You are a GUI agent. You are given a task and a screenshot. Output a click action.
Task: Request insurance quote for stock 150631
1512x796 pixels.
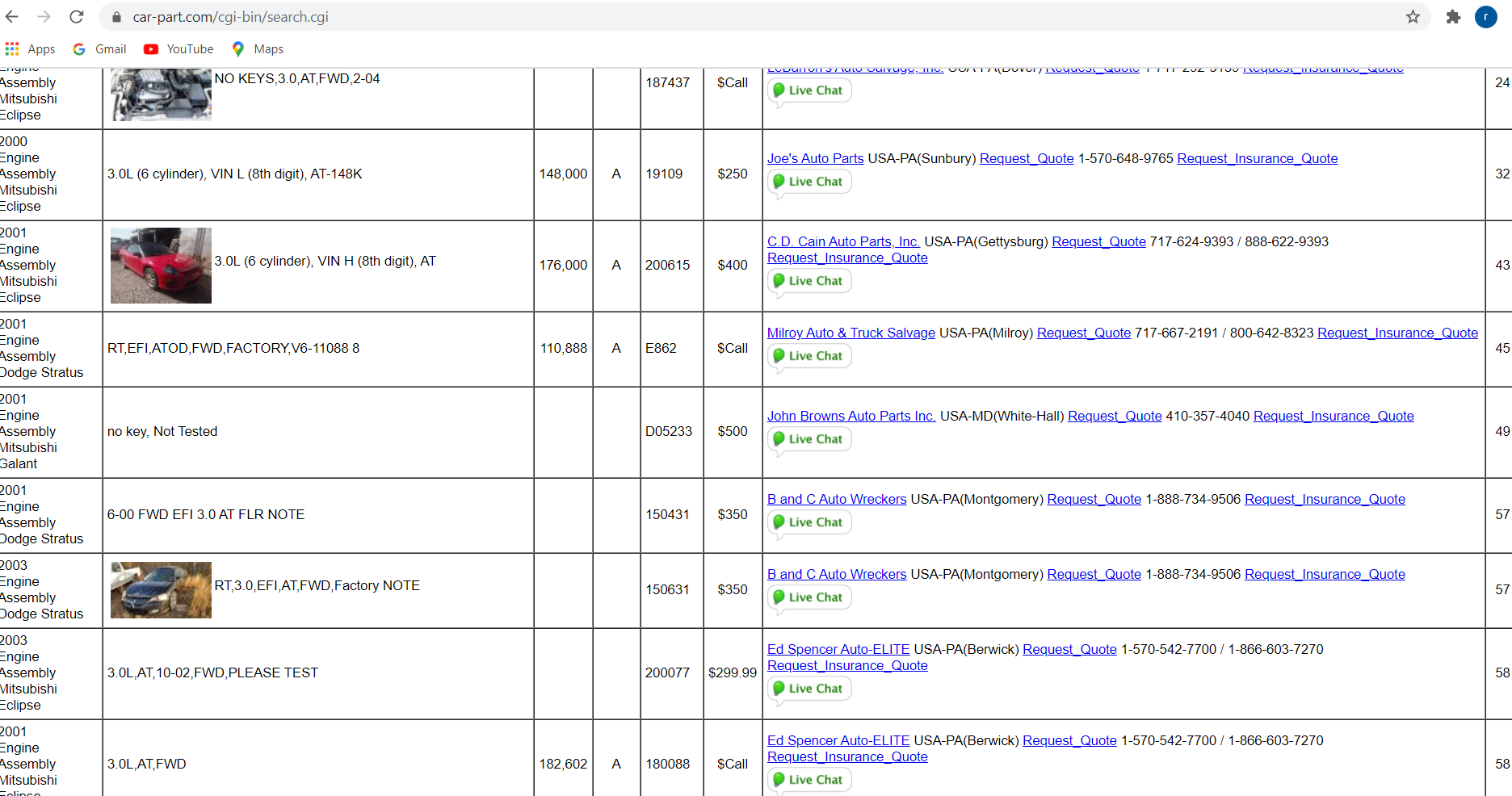coord(1325,575)
